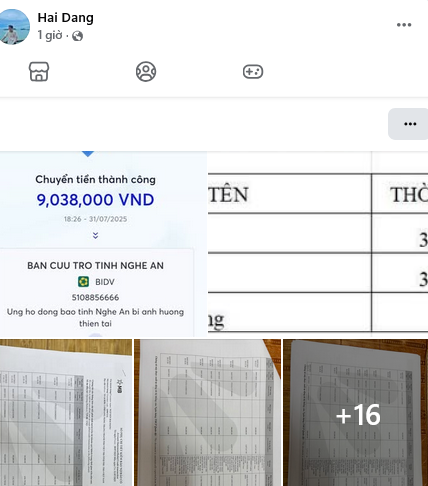The image size is (428, 486).
Task: Open the Groups profile-circle icon
Action: click(146, 72)
